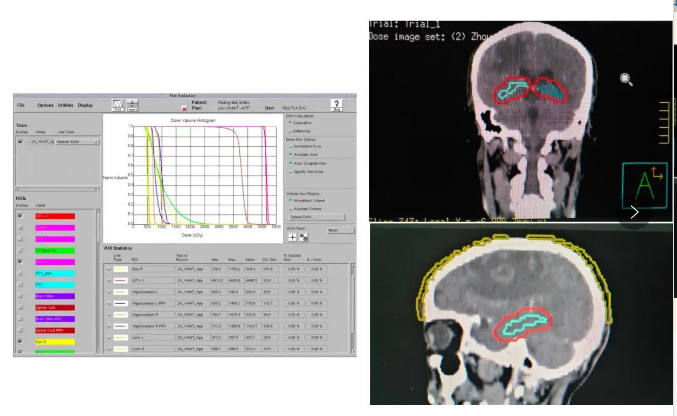677x416 pixels.
Task: Click the grid dose tool icon
Action: point(302,236)
